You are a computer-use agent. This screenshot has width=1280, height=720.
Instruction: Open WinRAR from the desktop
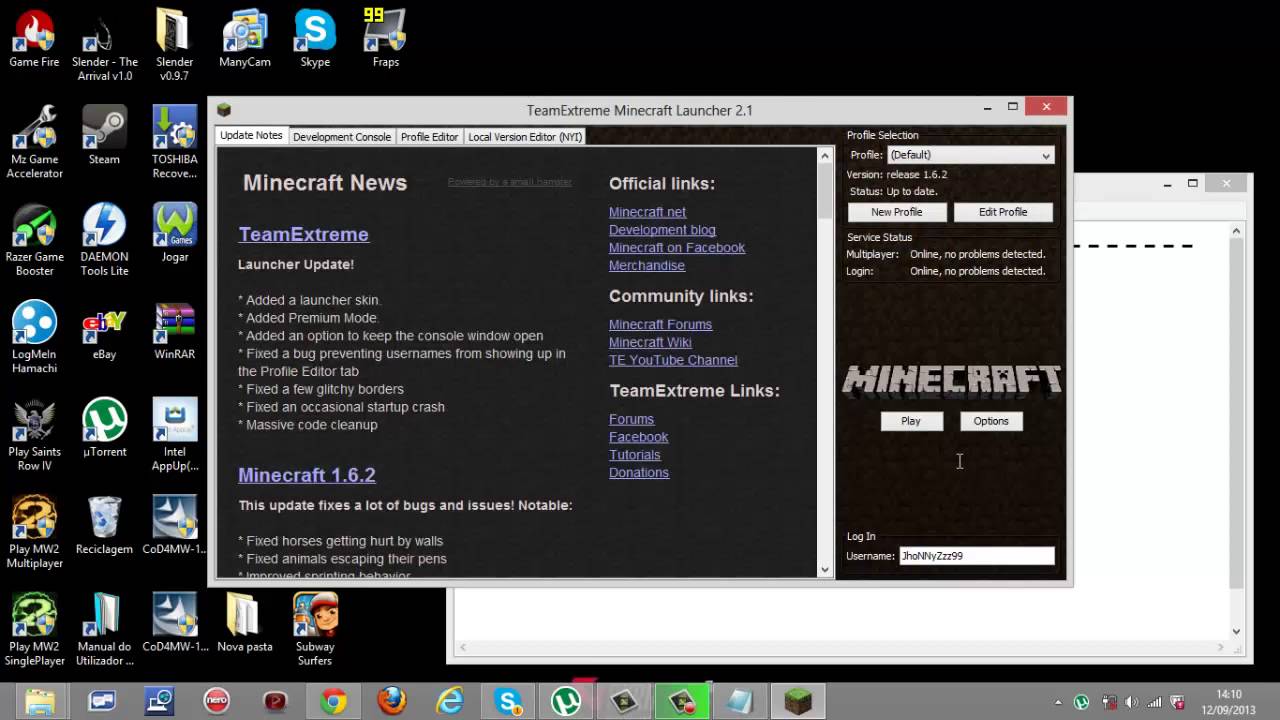(x=174, y=329)
